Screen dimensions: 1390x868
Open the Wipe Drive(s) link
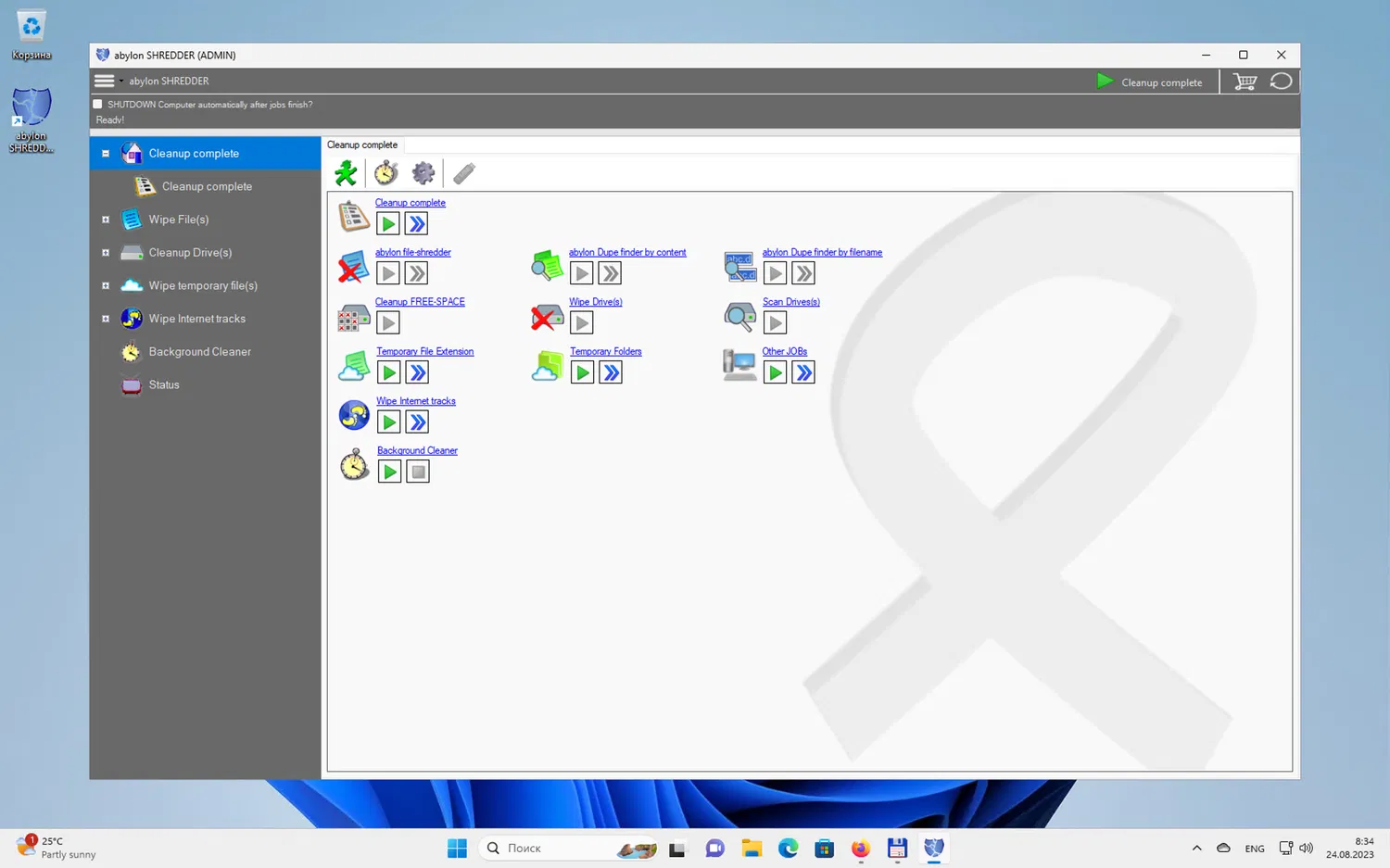[596, 302]
